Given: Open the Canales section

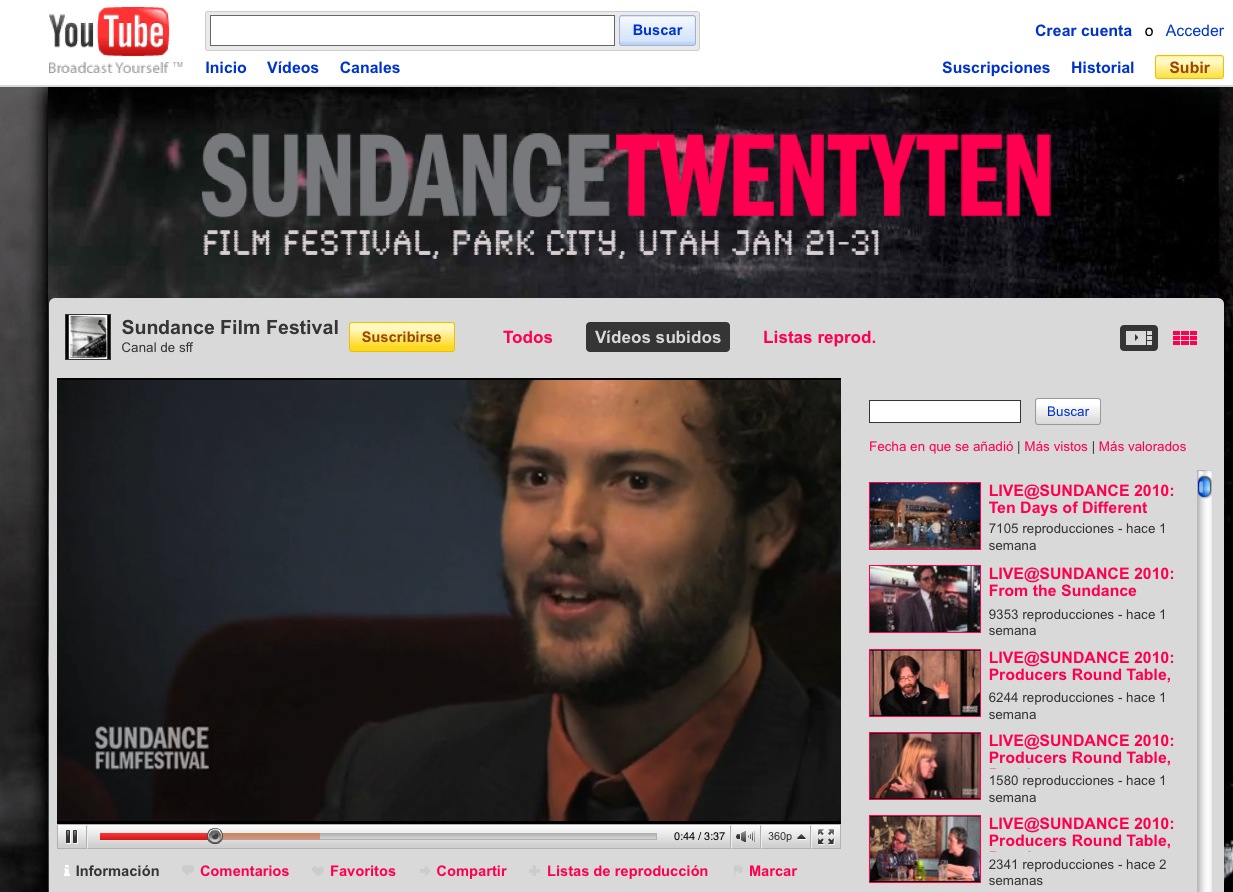Looking at the screenshot, I should [370, 68].
